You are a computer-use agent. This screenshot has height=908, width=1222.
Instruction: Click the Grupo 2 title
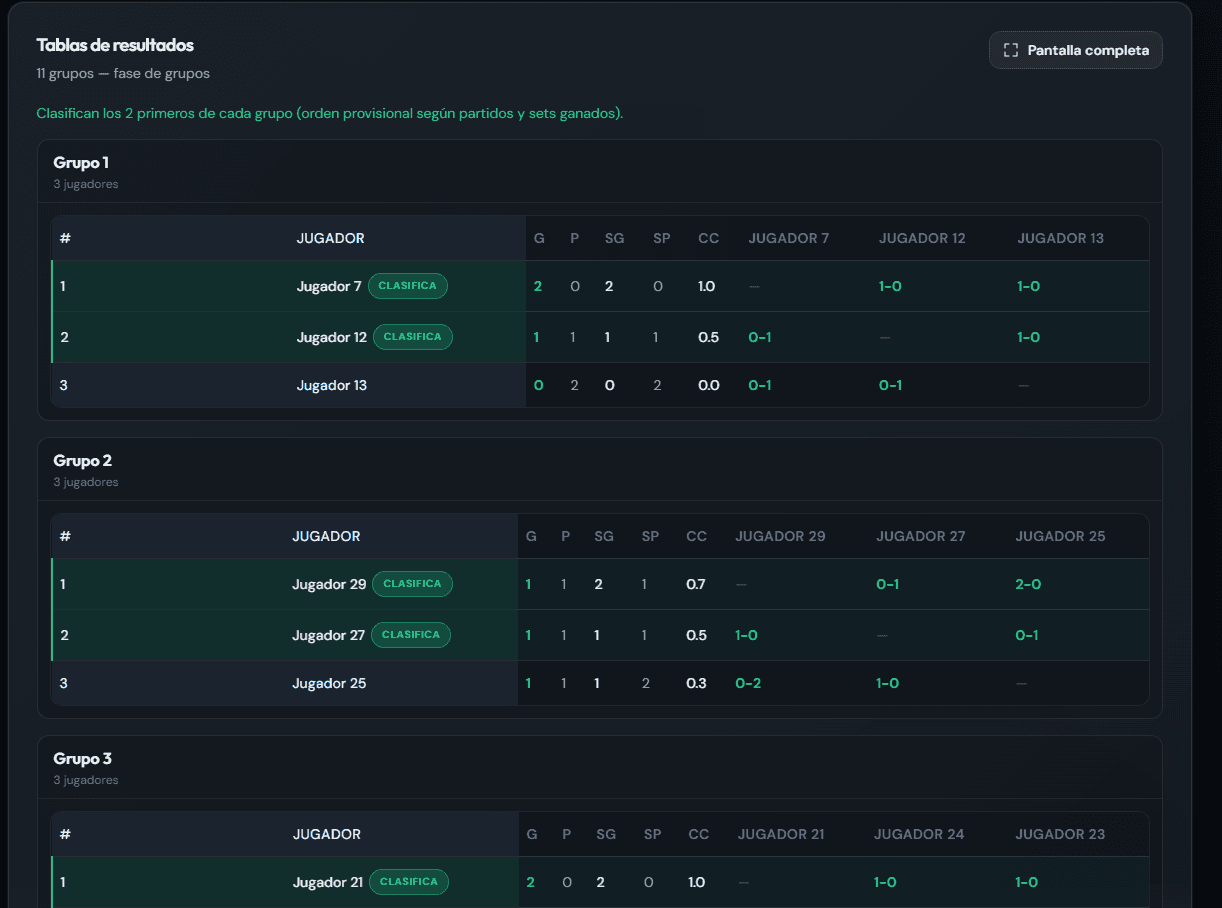tap(82, 460)
